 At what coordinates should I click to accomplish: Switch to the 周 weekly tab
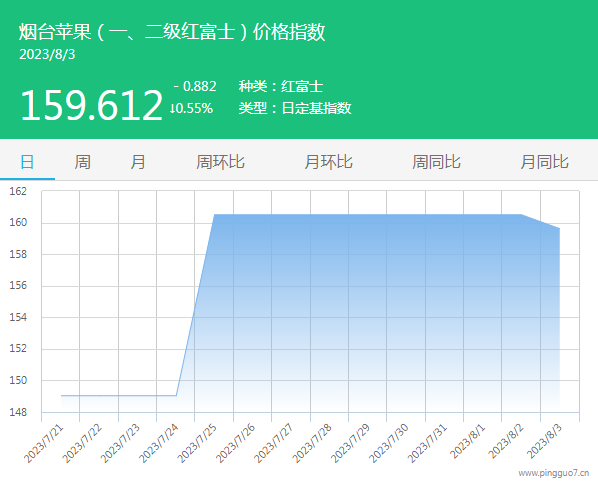click(82, 162)
